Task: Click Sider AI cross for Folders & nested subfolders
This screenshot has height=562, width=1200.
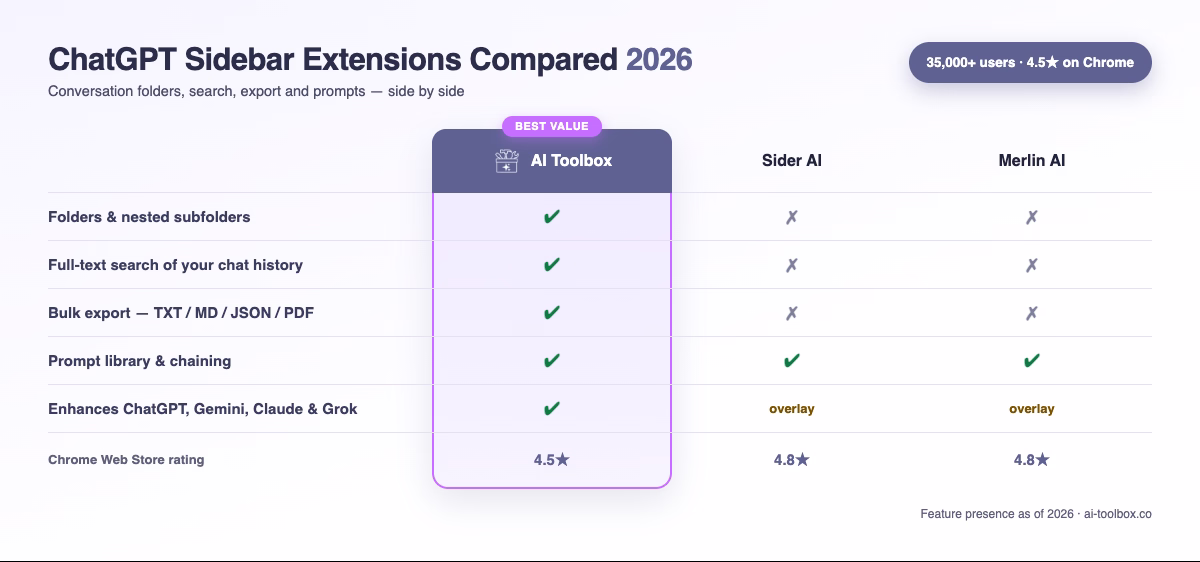Action: 792,217
